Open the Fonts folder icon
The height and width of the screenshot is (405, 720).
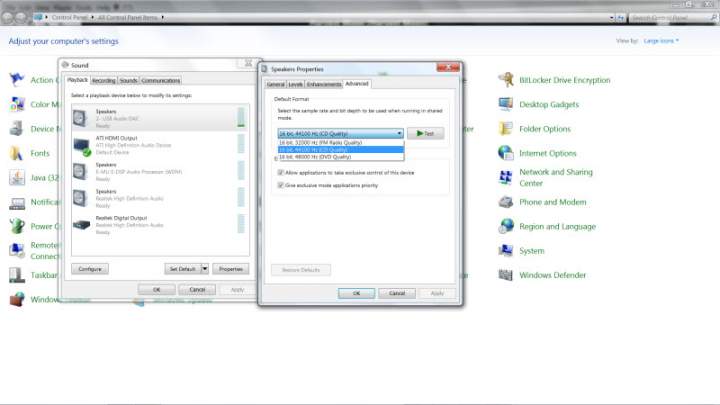(17, 153)
